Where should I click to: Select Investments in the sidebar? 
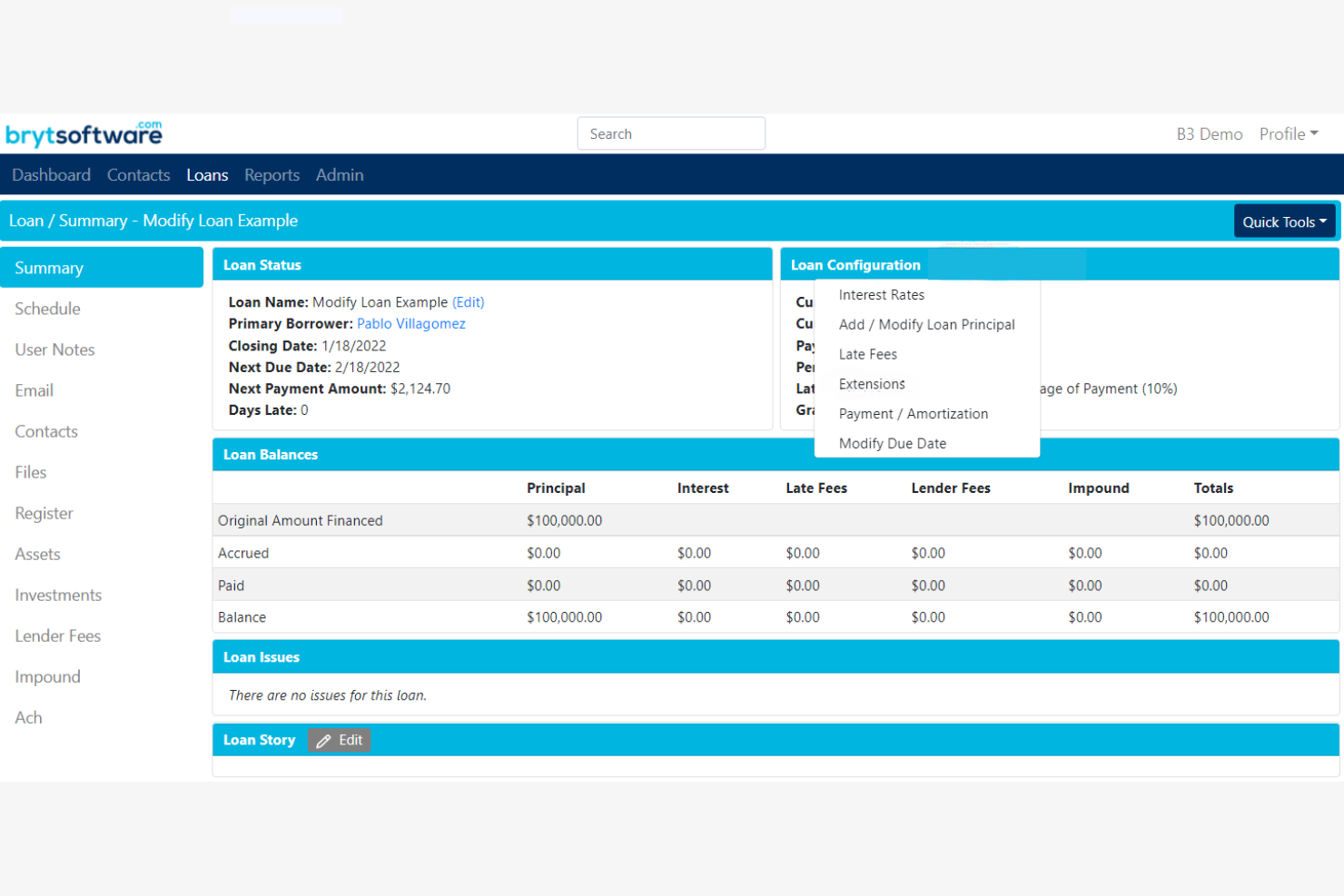(58, 595)
